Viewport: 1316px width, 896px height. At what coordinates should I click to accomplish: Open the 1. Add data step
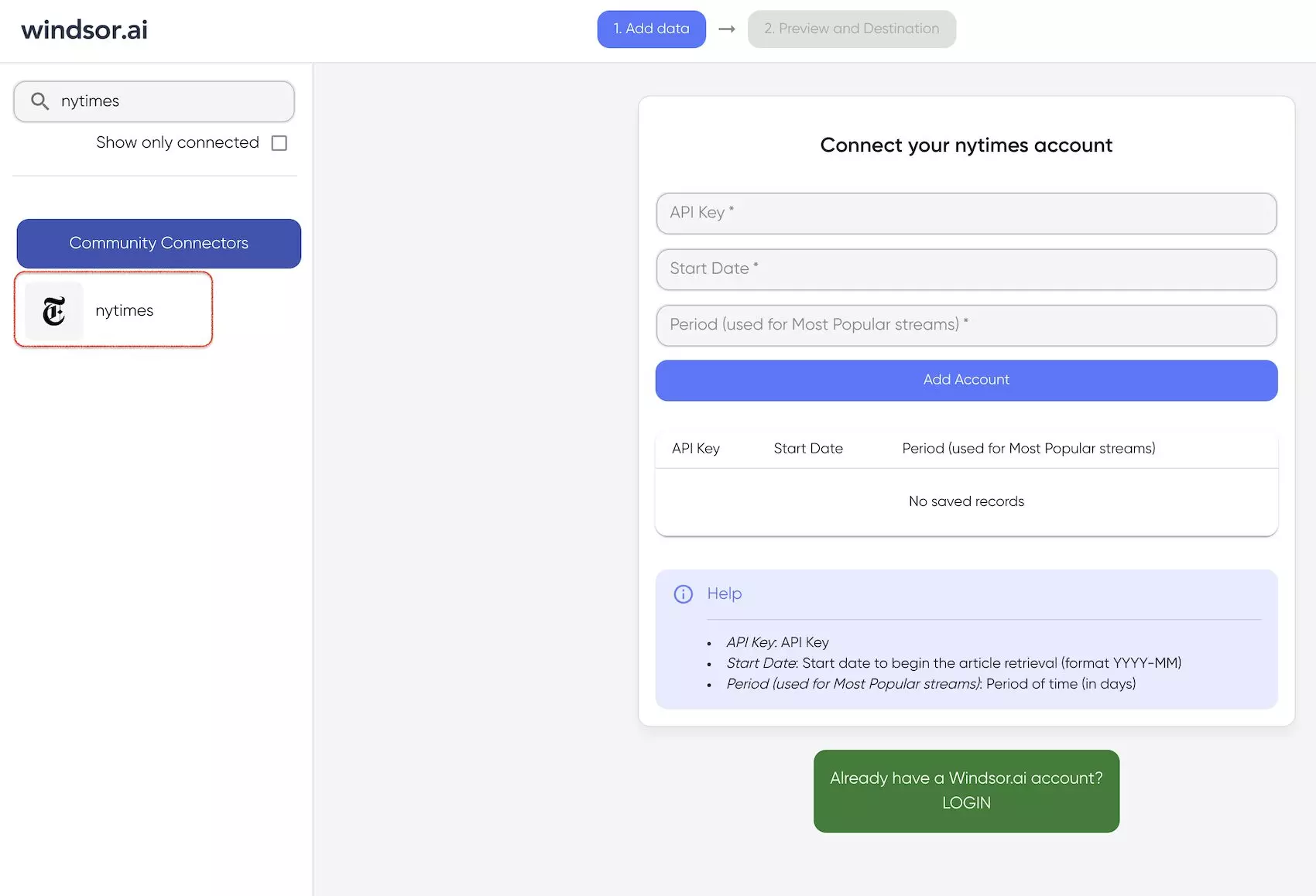651,29
